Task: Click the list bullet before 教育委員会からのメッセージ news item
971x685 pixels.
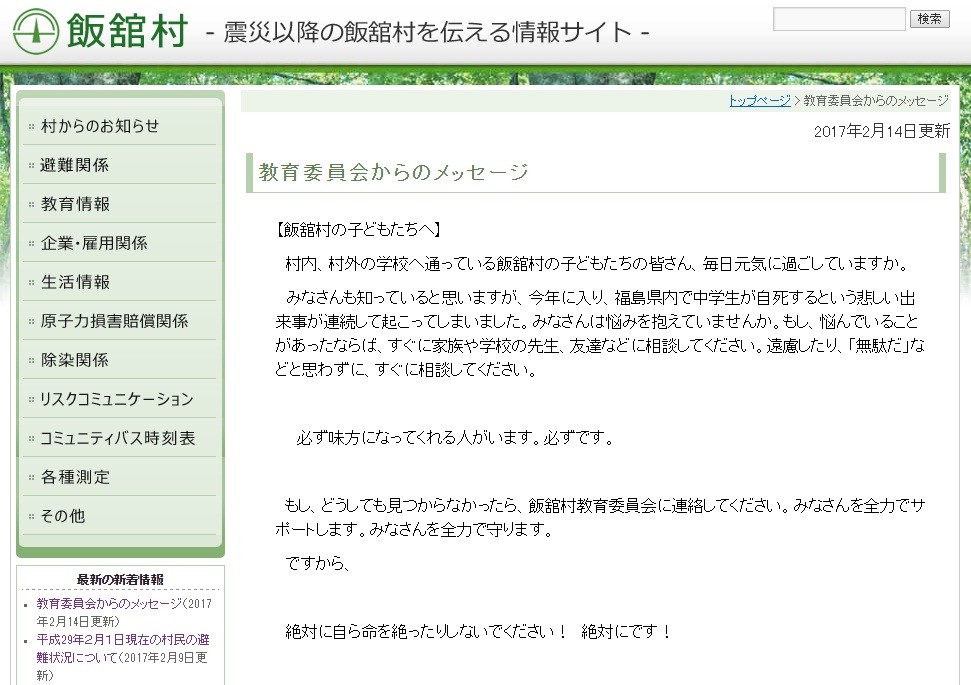Action: (x=27, y=603)
